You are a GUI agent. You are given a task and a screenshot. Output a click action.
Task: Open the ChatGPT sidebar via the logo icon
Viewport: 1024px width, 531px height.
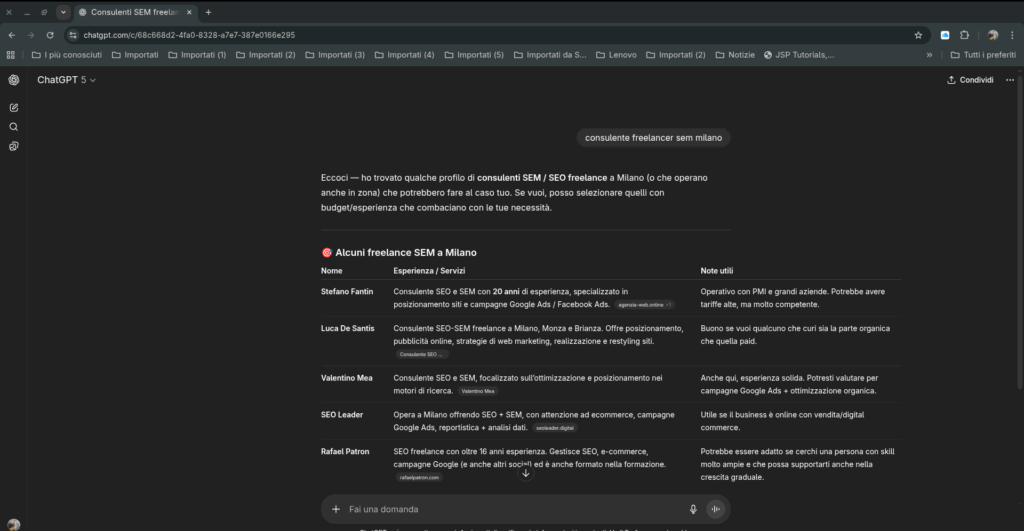pyautogui.click(x=13, y=80)
